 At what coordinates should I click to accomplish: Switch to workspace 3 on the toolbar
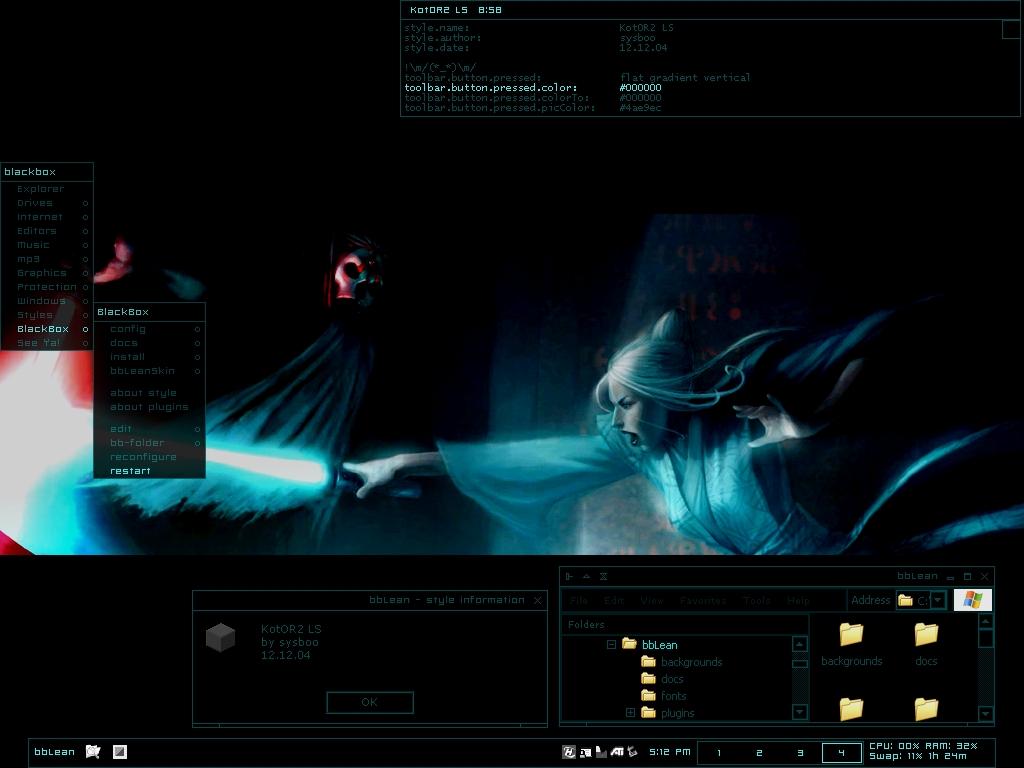coord(800,752)
